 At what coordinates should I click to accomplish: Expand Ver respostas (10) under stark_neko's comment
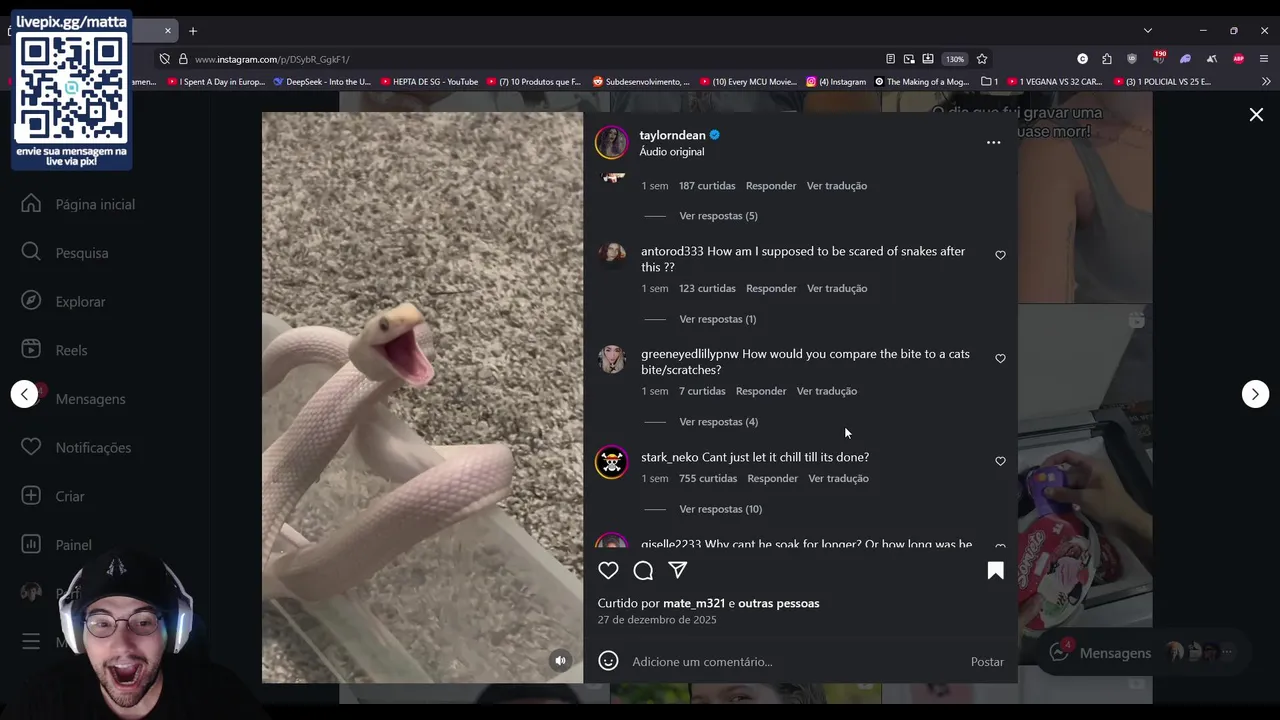click(720, 509)
